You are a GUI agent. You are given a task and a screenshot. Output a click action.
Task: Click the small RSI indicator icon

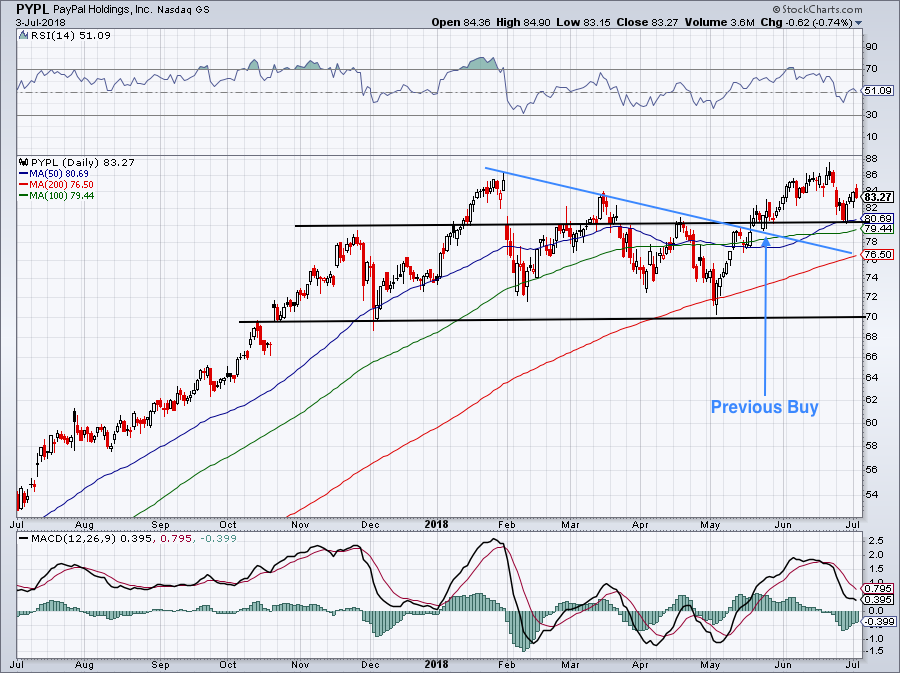(x=24, y=36)
